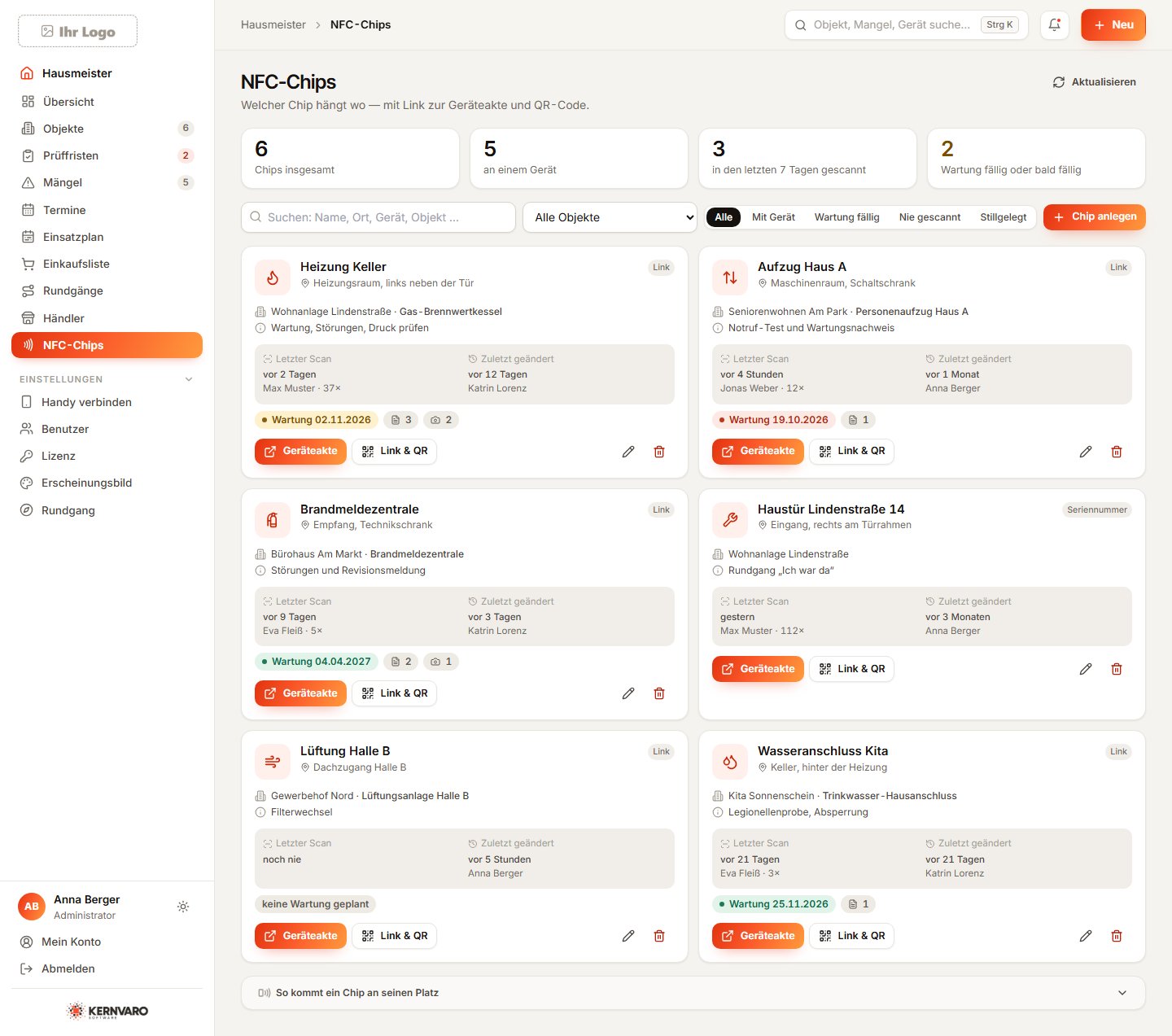The width and height of the screenshot is (1172, 1036).
Task: Delete the Wasseranschluss Kita chip
Action: (x=1117, y=936)
